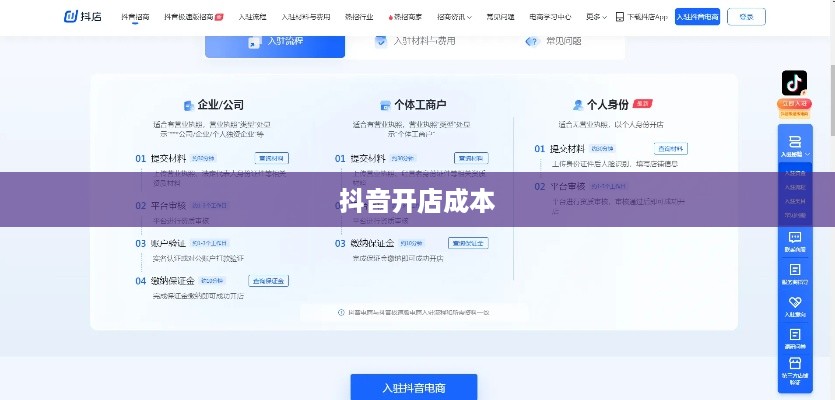Click the second document sidebar icon near bottom
This screenshot has height=400, width=835.
coord(795,334)
